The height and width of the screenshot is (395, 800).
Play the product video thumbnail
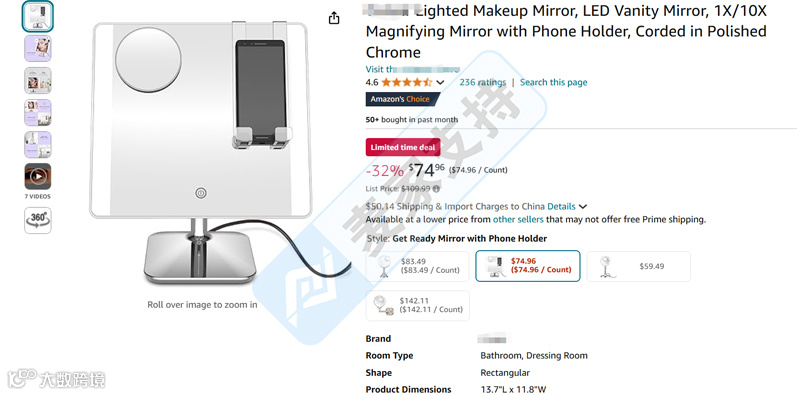(38, 176)
